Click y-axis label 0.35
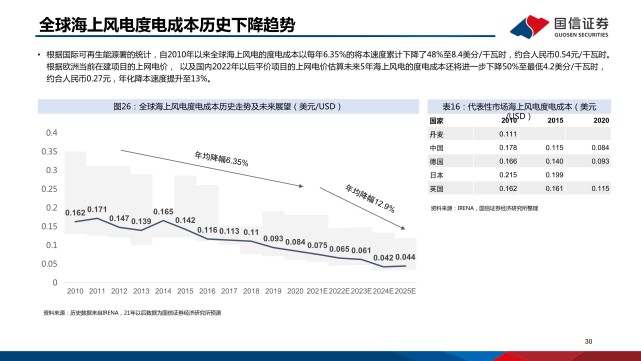The height and width of the screenshot is (361, 641). (50, 152)
